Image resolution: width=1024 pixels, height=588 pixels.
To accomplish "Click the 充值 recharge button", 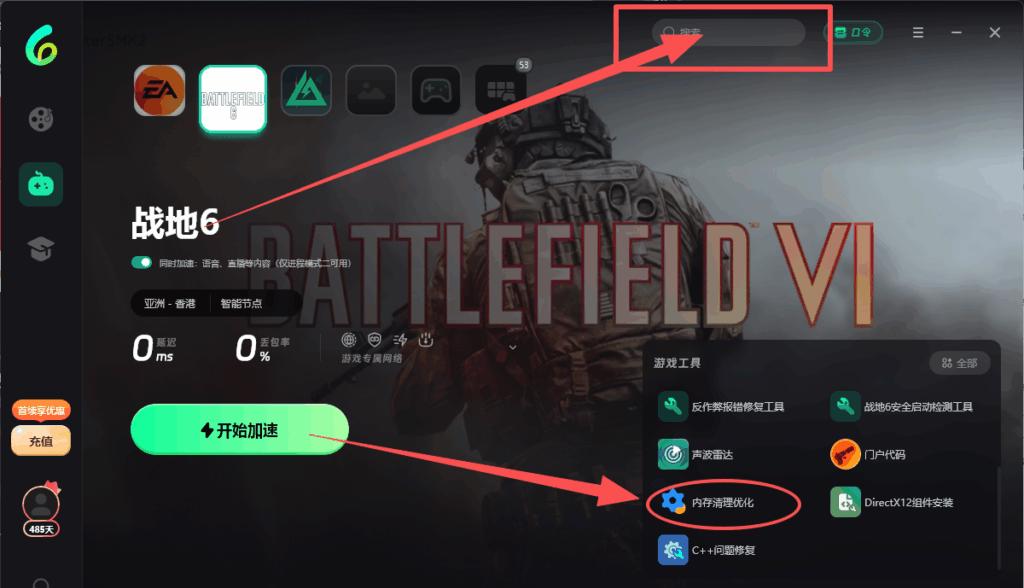I will (40, 441).
